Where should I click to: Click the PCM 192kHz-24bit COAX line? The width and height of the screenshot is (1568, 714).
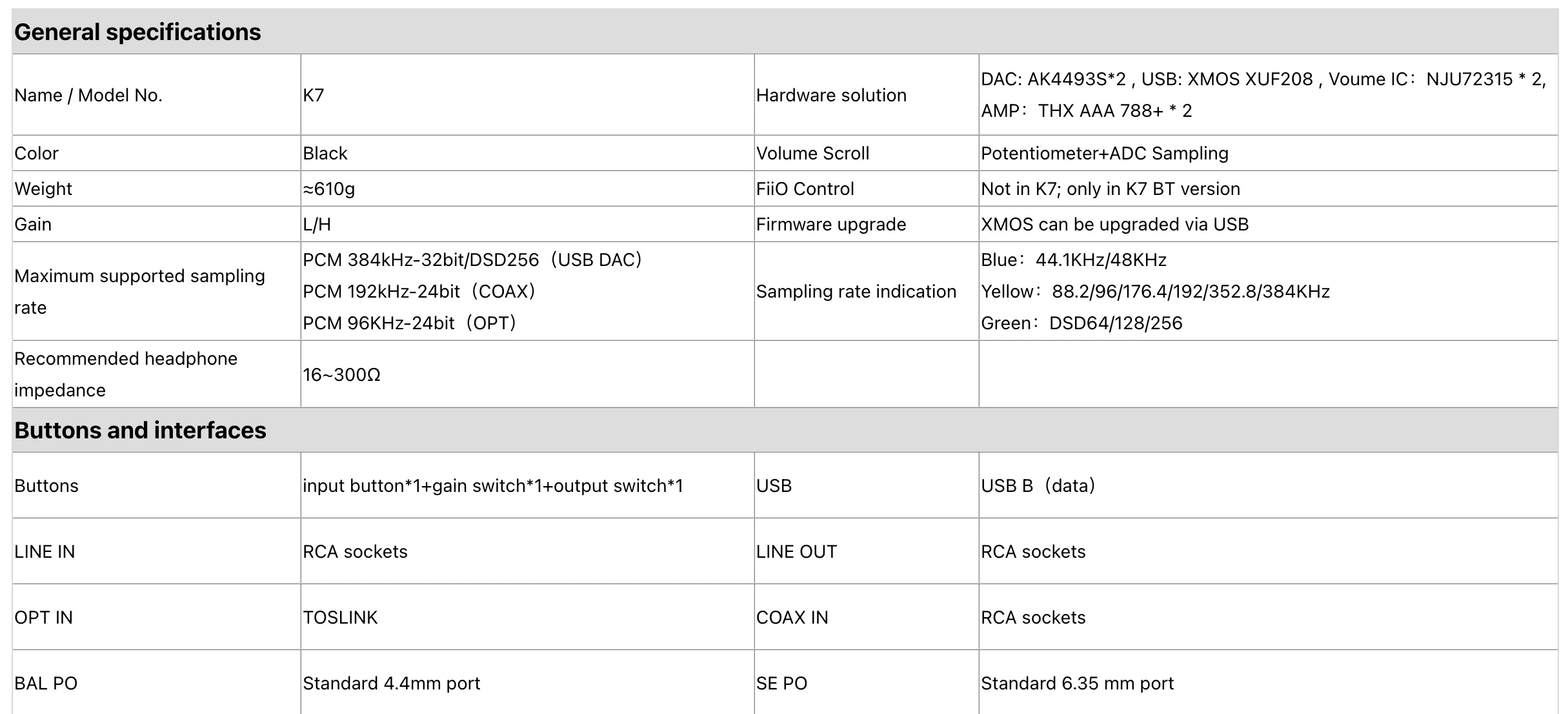pyautogui.click(x=419, y=291)
